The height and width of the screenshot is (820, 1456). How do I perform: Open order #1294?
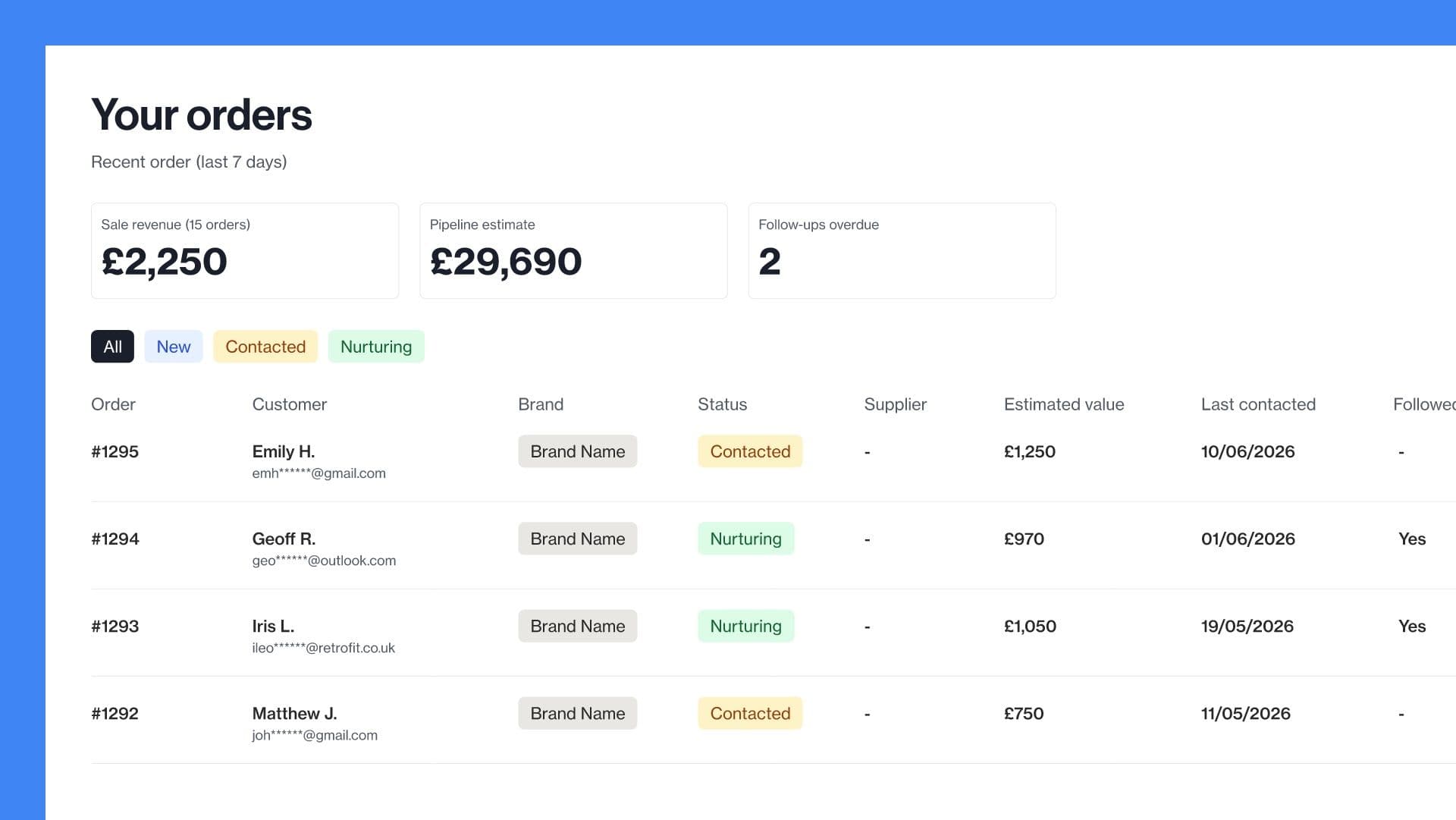[115, 539]
